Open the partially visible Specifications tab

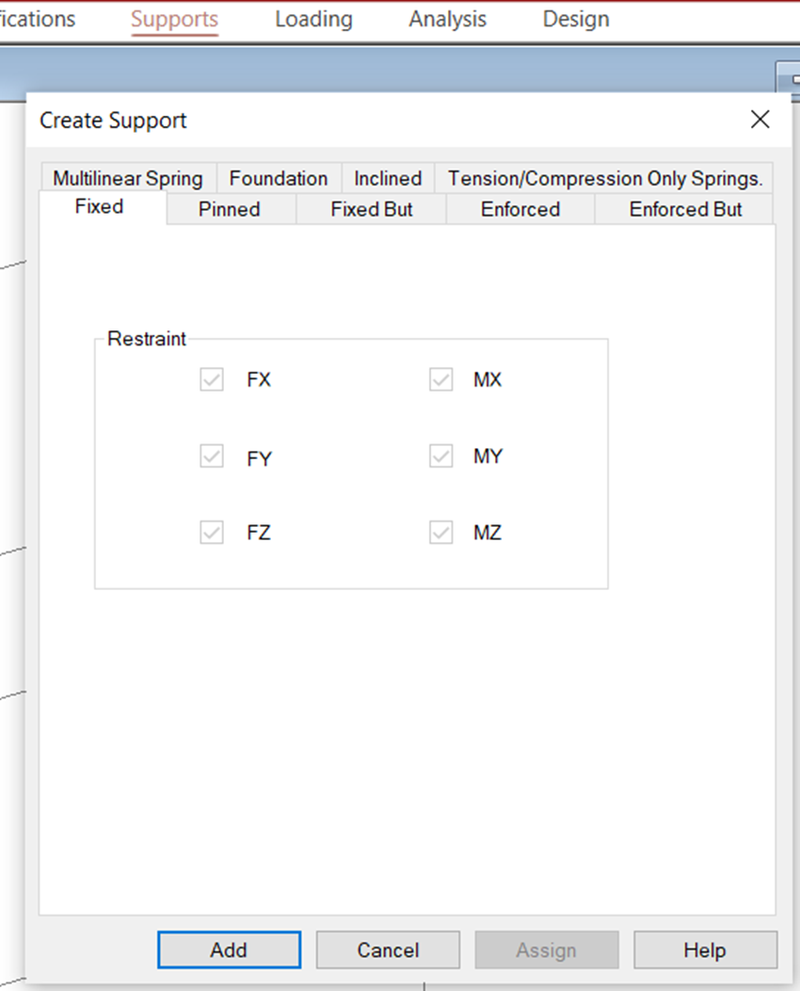click(x=37, y=20)
